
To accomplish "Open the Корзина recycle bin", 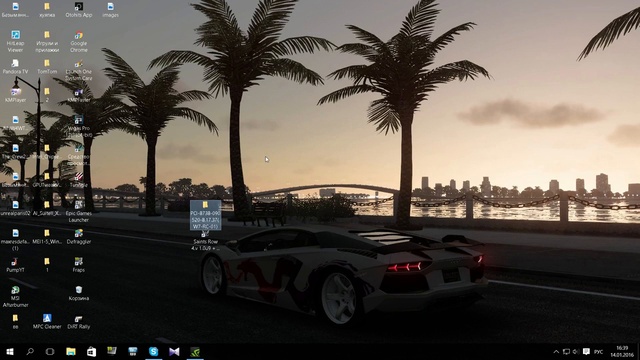I will tap(79, 293).
